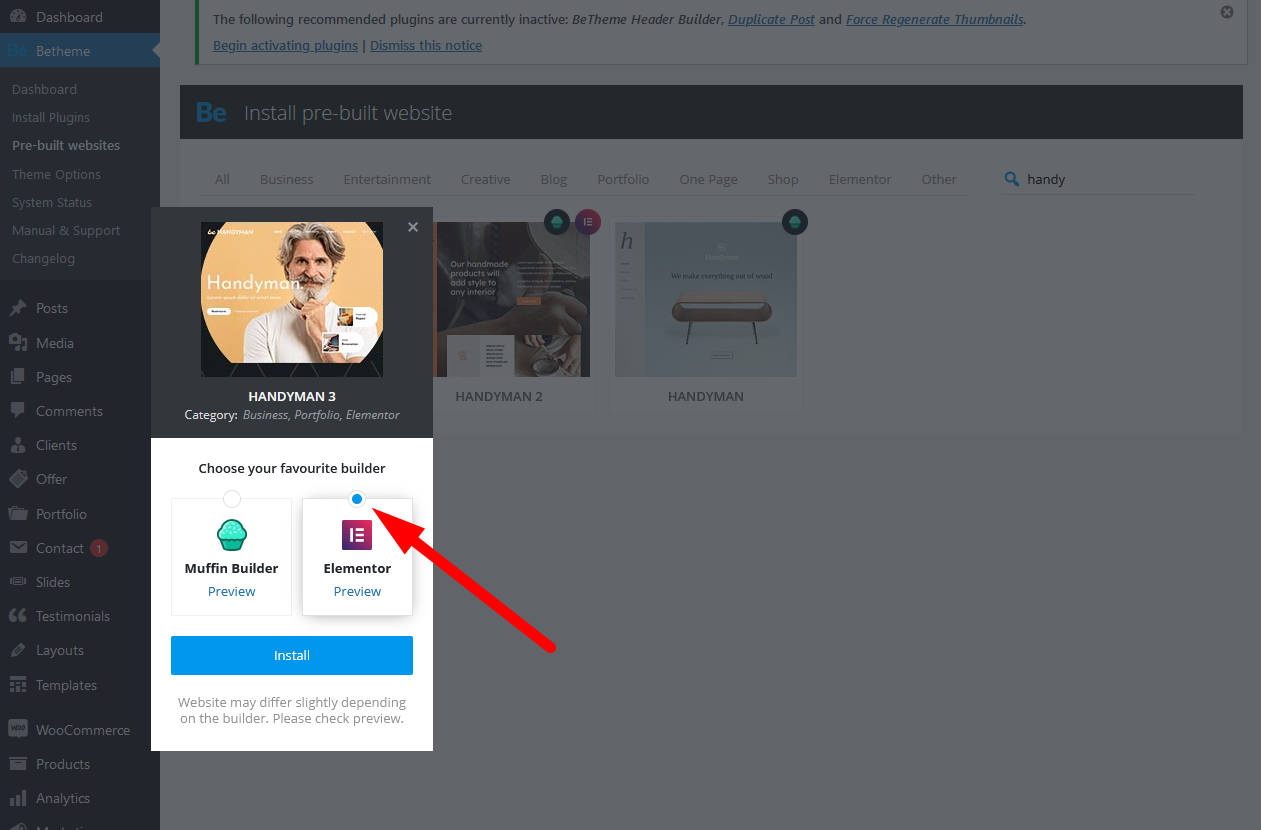1261x830 pixels.
Task: Open the Elementor Preview link
Action: [357, 591]
